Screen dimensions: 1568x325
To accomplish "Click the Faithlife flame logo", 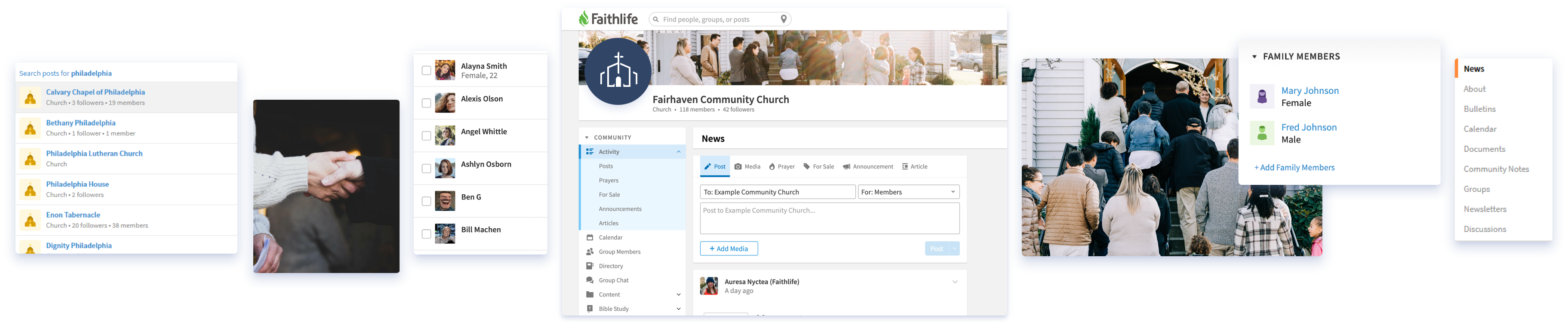I will click(x=583, y=18).
